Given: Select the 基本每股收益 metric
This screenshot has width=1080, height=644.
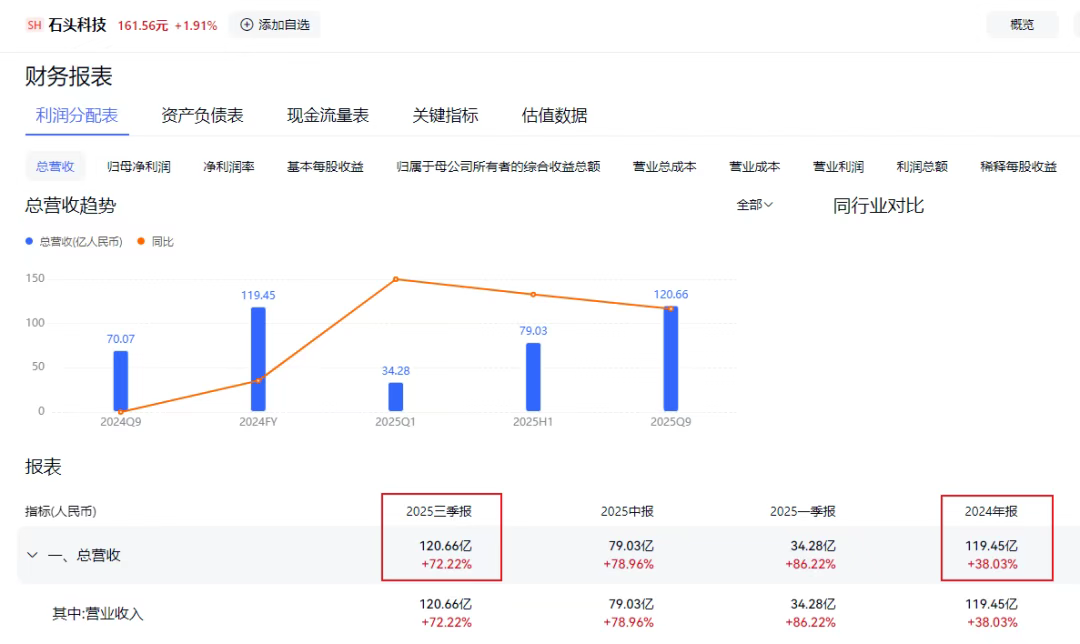Looking at the screenshot, I should pyautogui.click(x=325, y=167).
